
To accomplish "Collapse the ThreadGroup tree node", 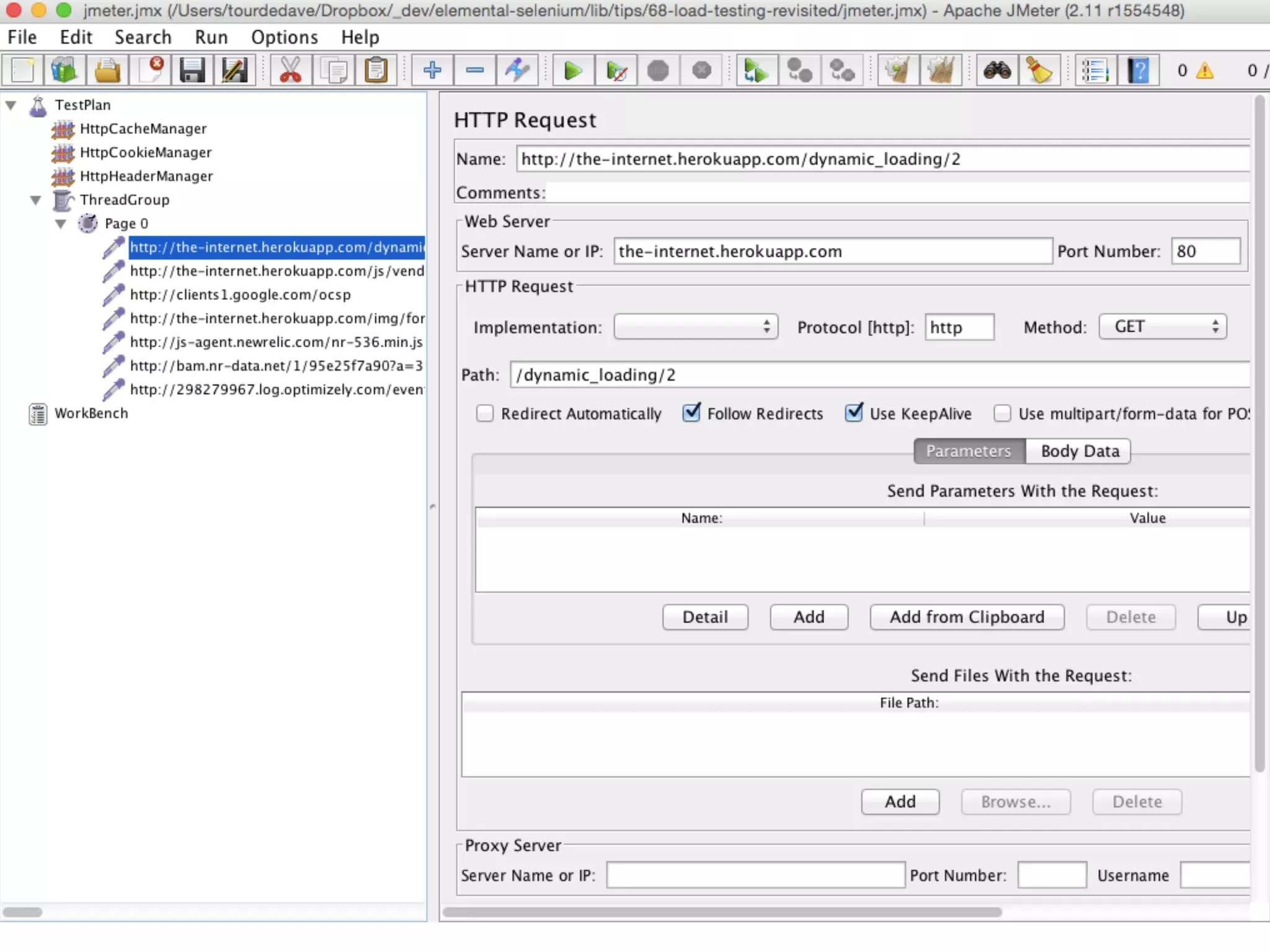I will click(36, 200).
